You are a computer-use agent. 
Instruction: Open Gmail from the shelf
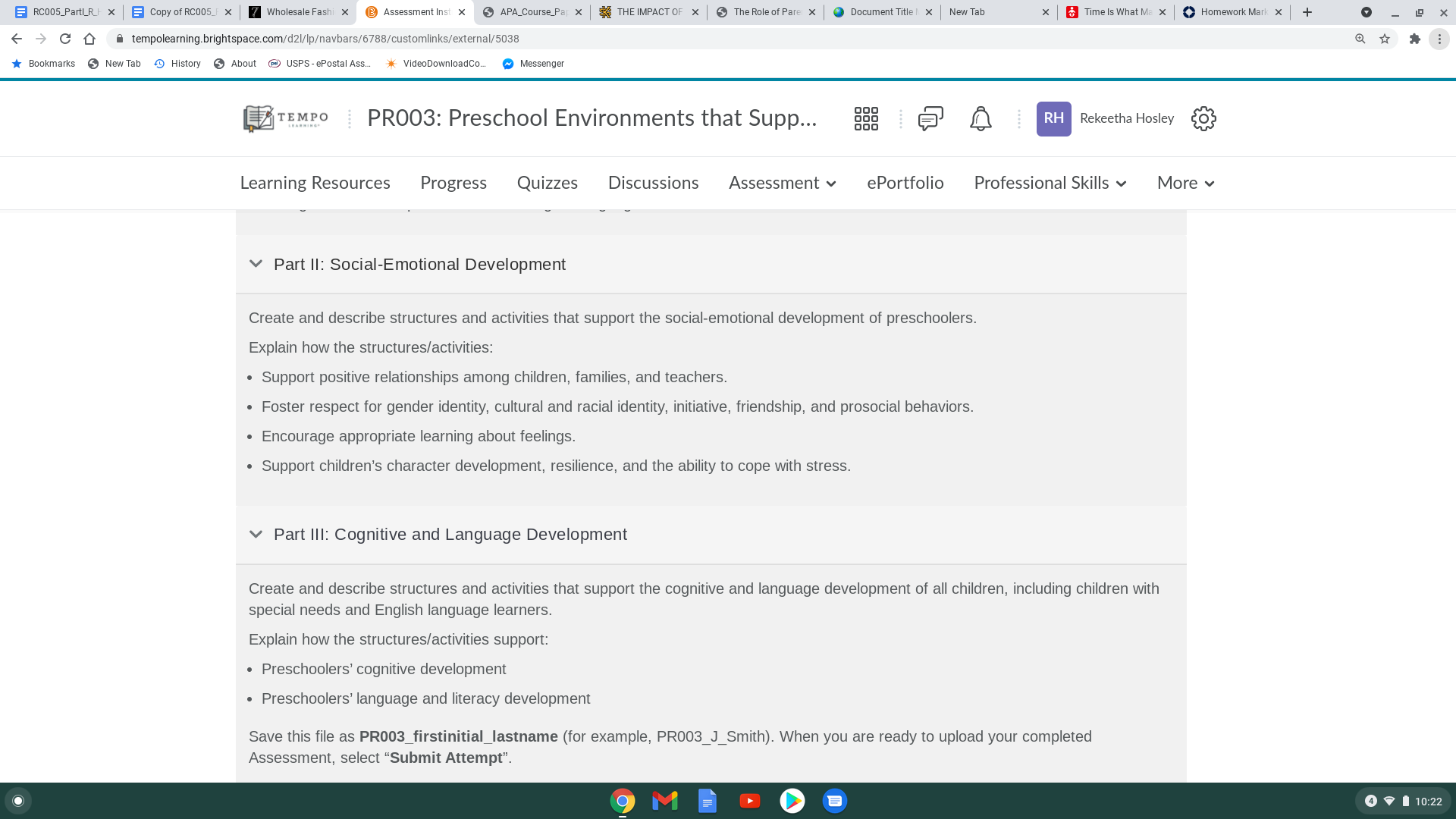pos(665,801)
